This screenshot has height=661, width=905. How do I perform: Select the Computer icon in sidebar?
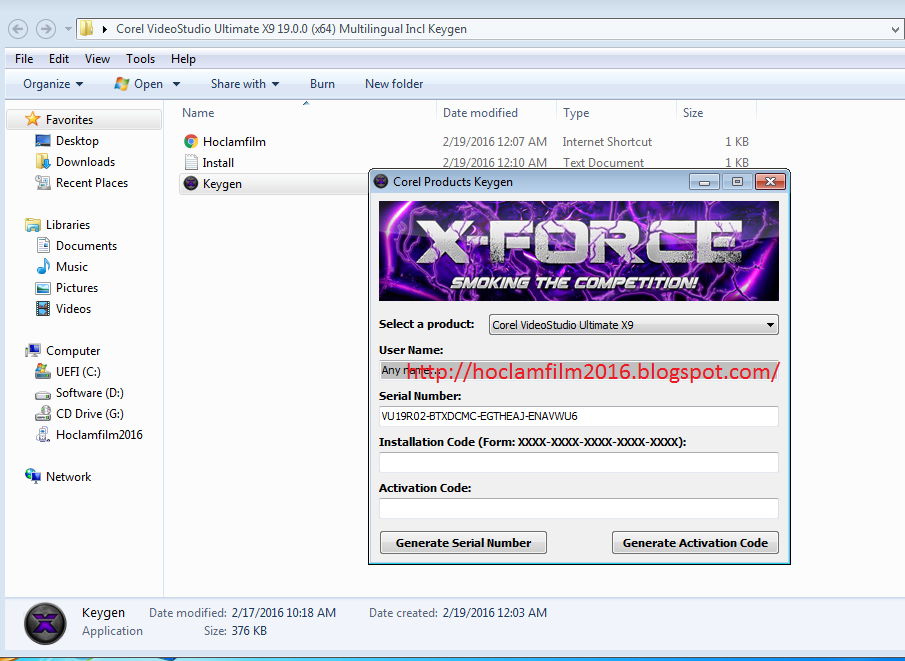click(33, 350)
